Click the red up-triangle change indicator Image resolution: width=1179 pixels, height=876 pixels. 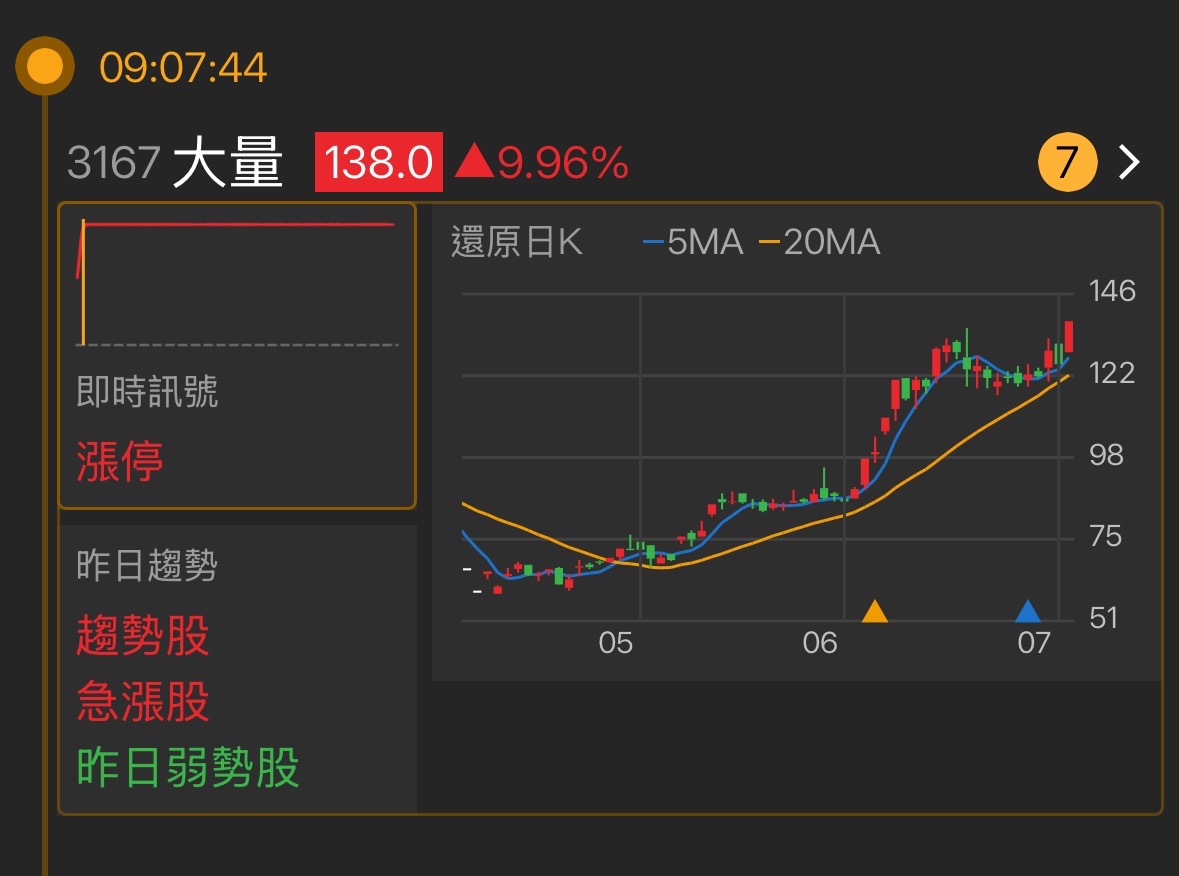[474, 162]
